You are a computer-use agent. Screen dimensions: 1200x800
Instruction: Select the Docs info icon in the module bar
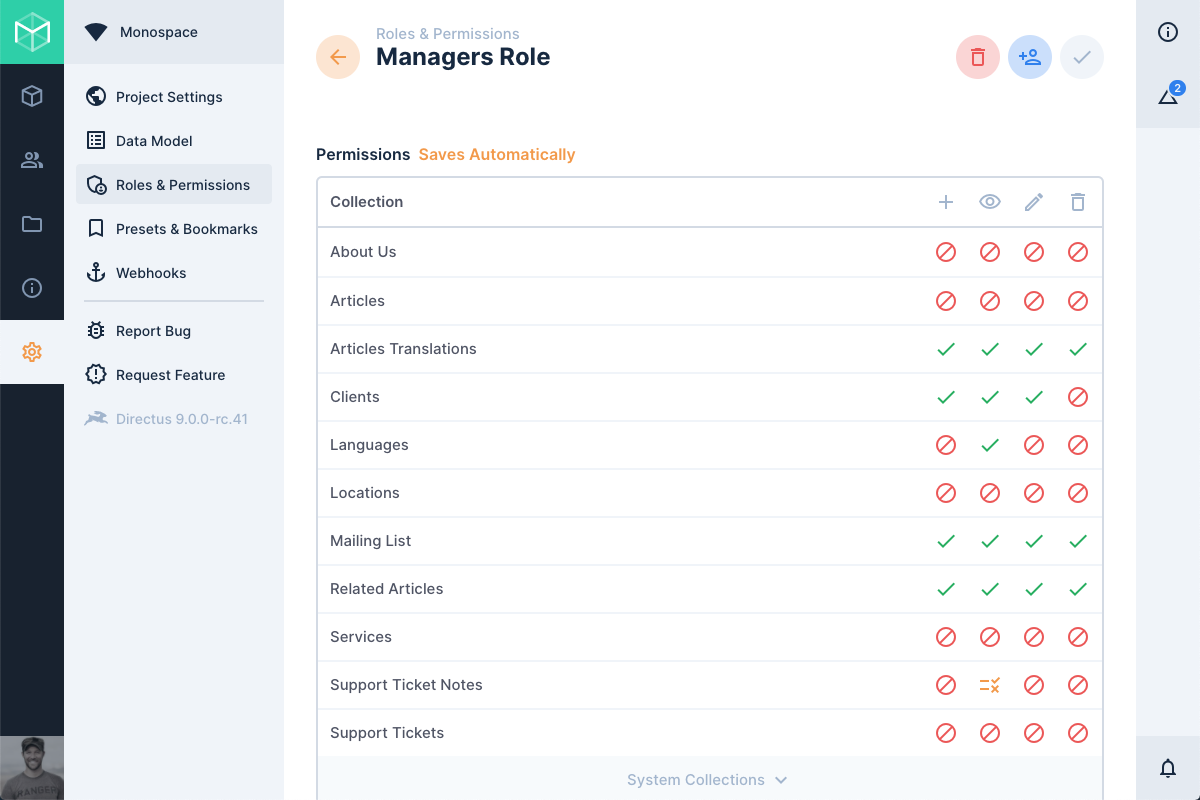[32, 288]
